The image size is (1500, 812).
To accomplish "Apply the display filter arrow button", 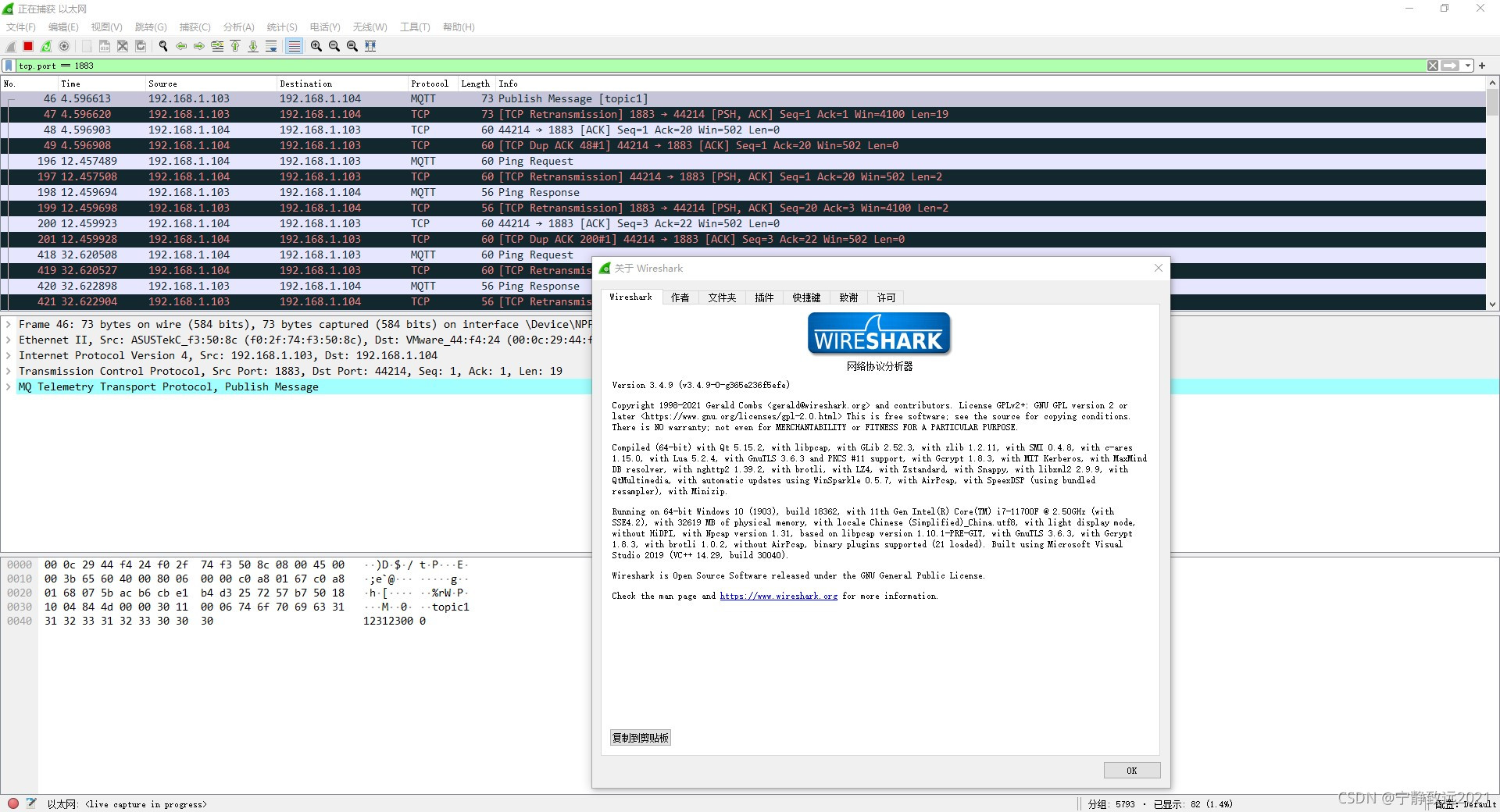I will coord(1450,66).
